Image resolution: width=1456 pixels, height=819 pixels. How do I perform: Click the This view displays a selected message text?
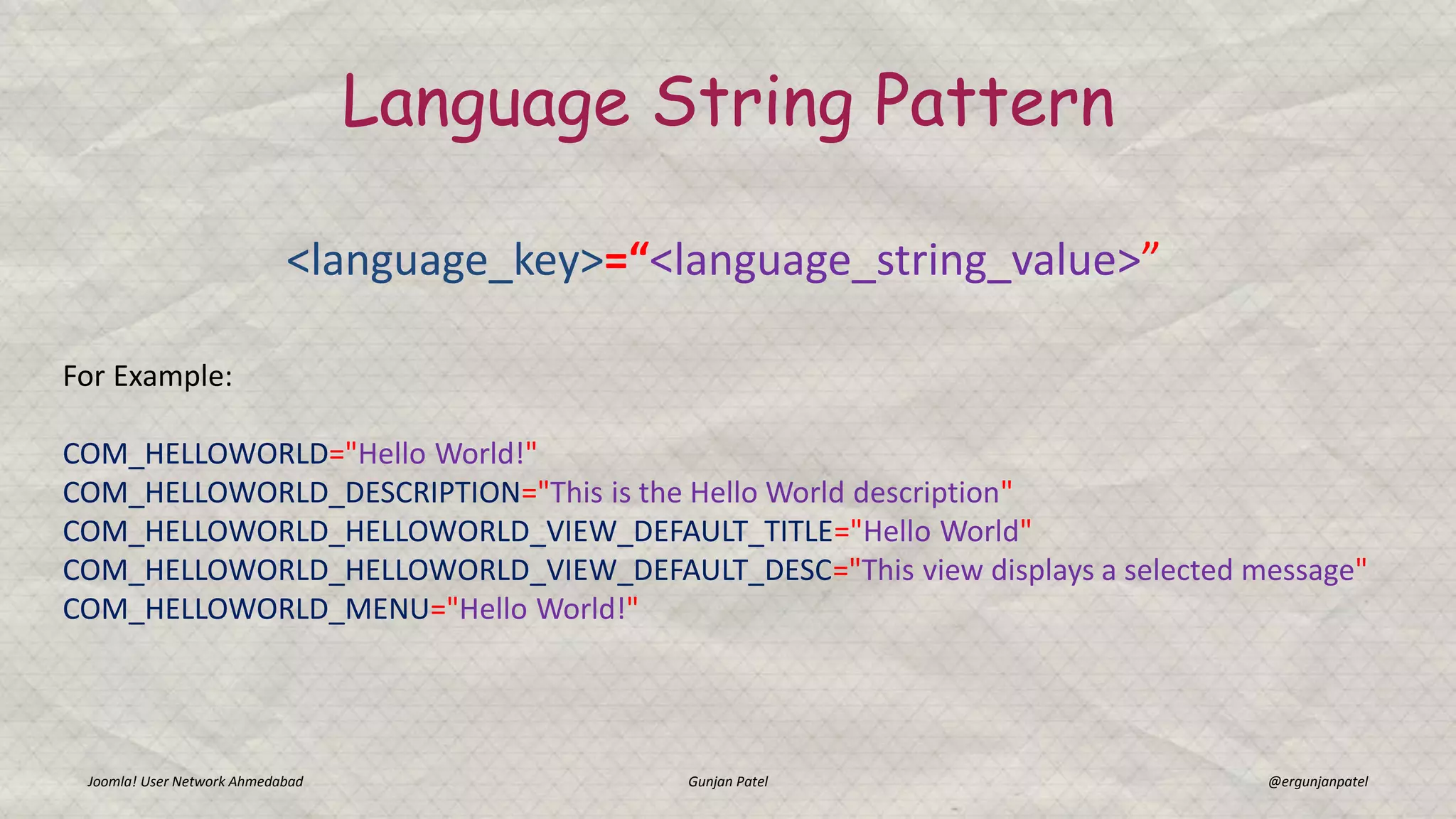pyautogui.click(x=1108, y=570)
